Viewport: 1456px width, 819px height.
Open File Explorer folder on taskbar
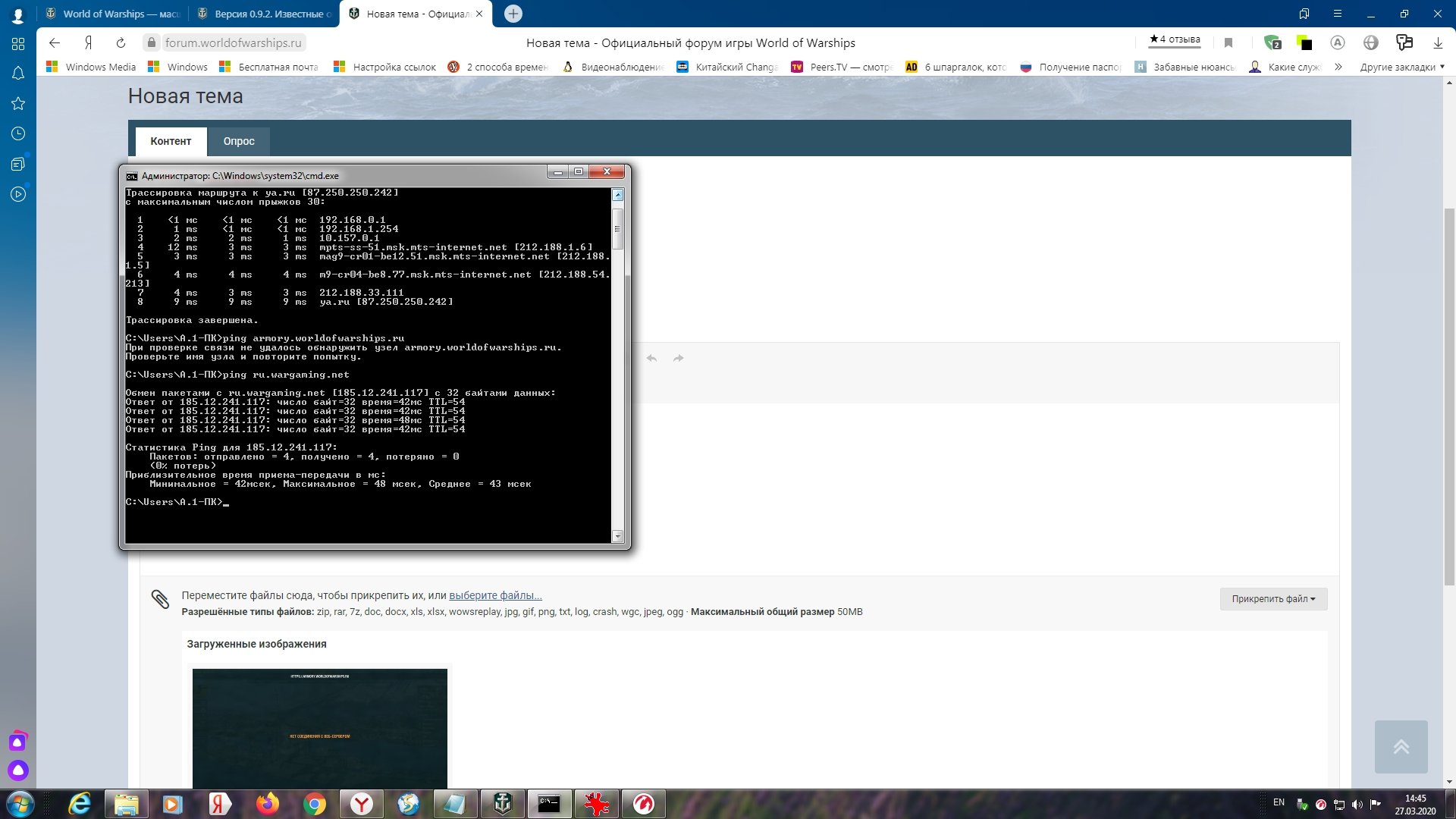[x=126, y=804]
